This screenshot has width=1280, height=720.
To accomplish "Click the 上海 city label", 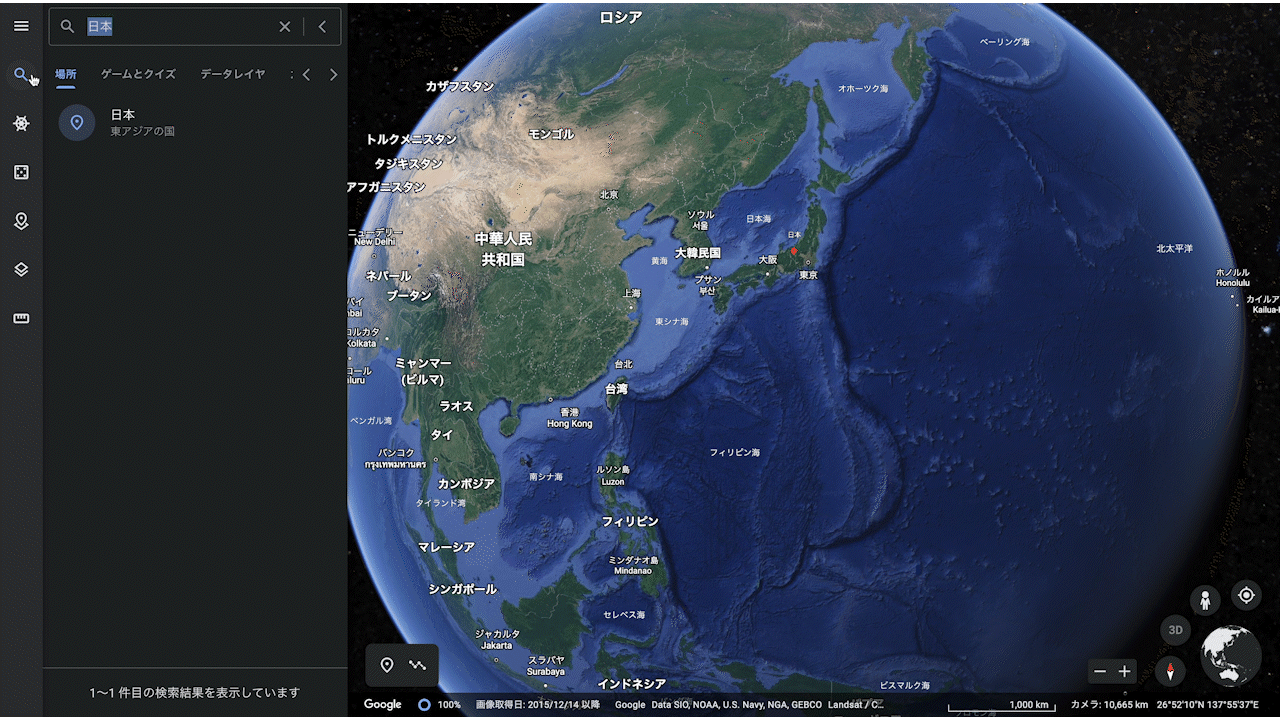I will pyautogui.click(x=631, y=293).
